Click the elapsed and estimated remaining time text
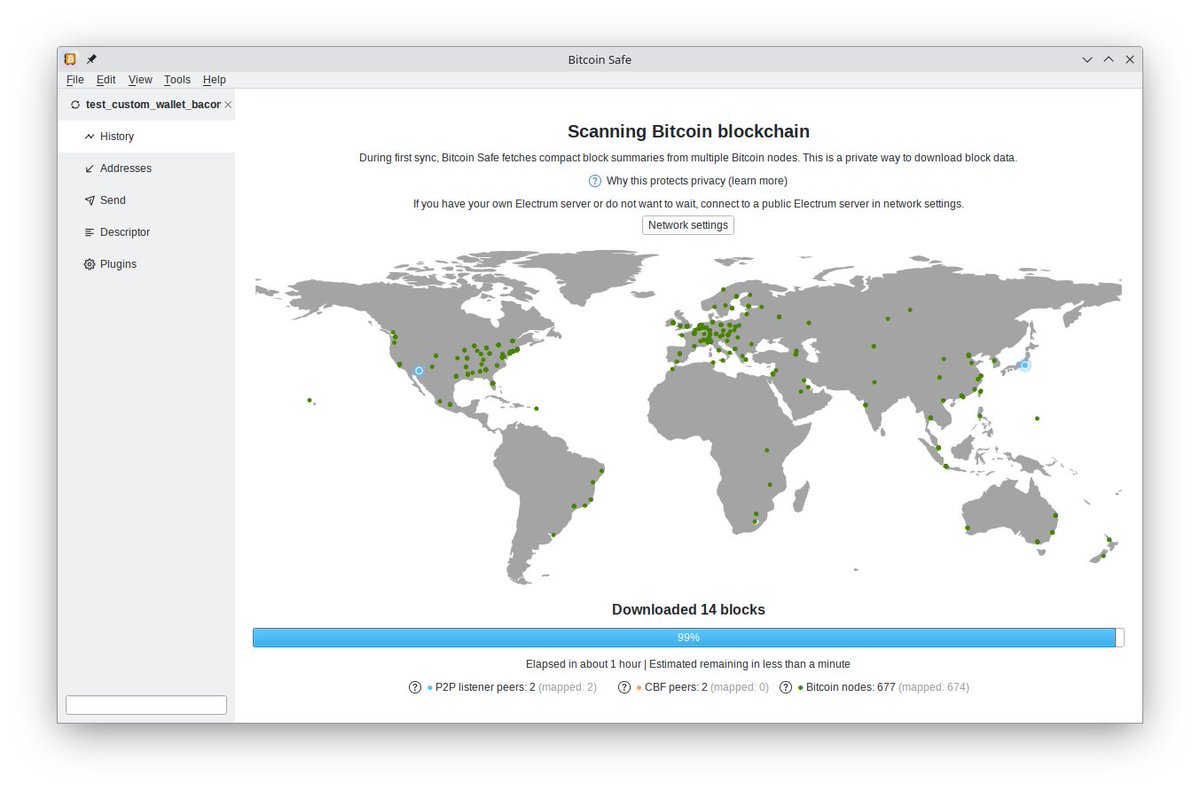Viewport: 1200px width, 791px height. pos(688,664)
